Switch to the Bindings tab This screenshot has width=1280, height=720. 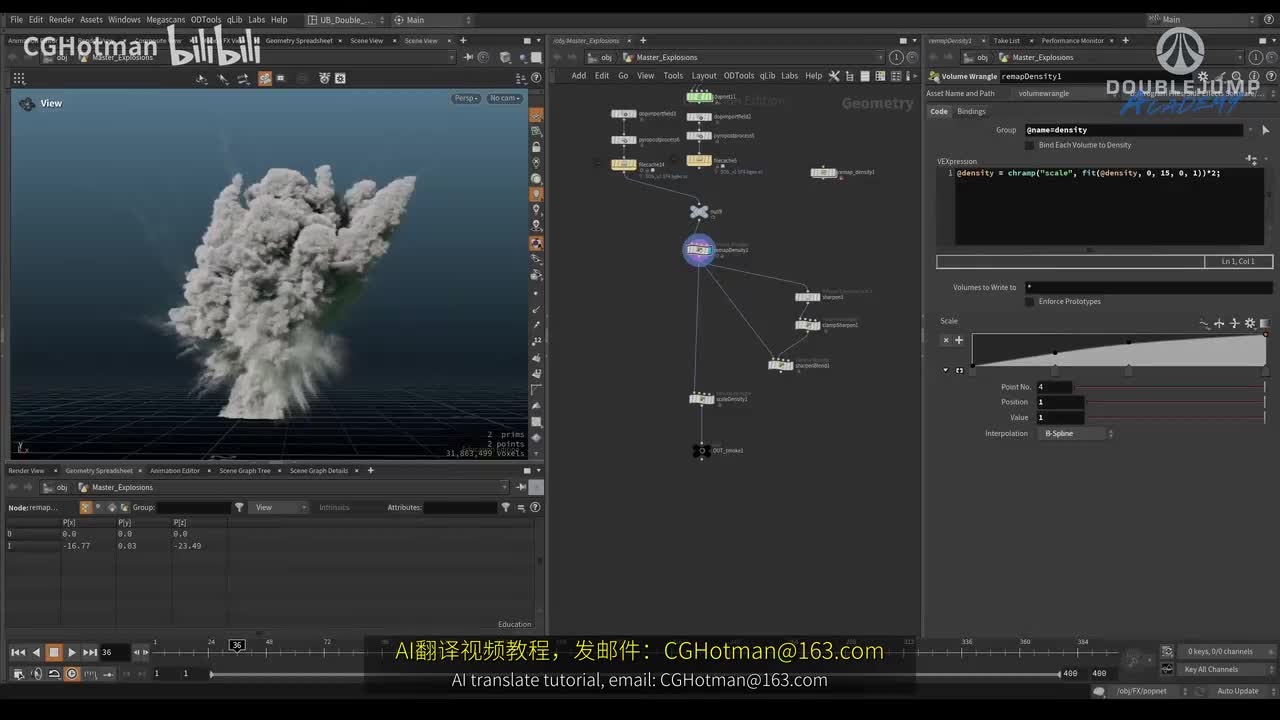coord(971,111)
